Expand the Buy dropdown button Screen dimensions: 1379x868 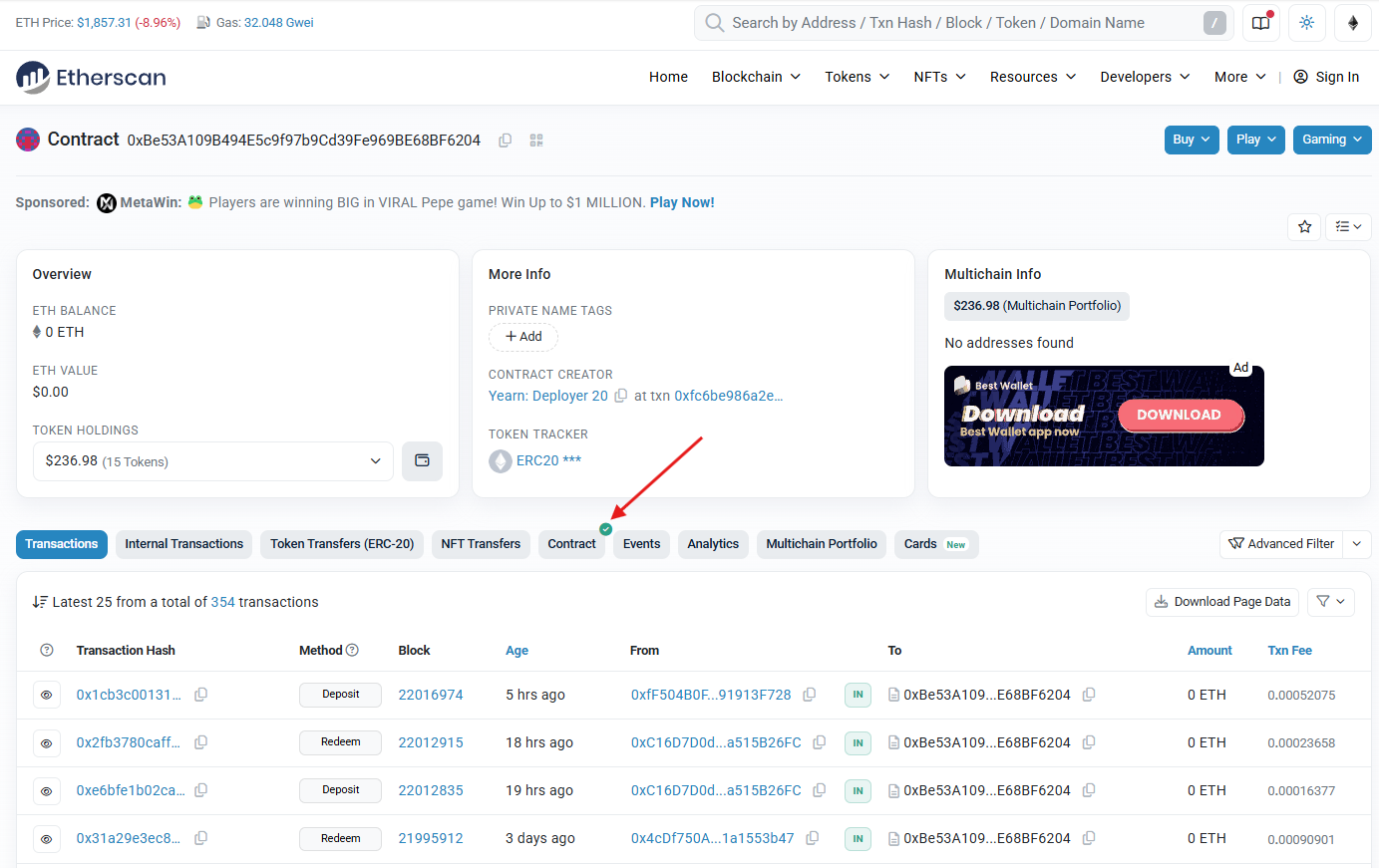[x=1191, y=140]
